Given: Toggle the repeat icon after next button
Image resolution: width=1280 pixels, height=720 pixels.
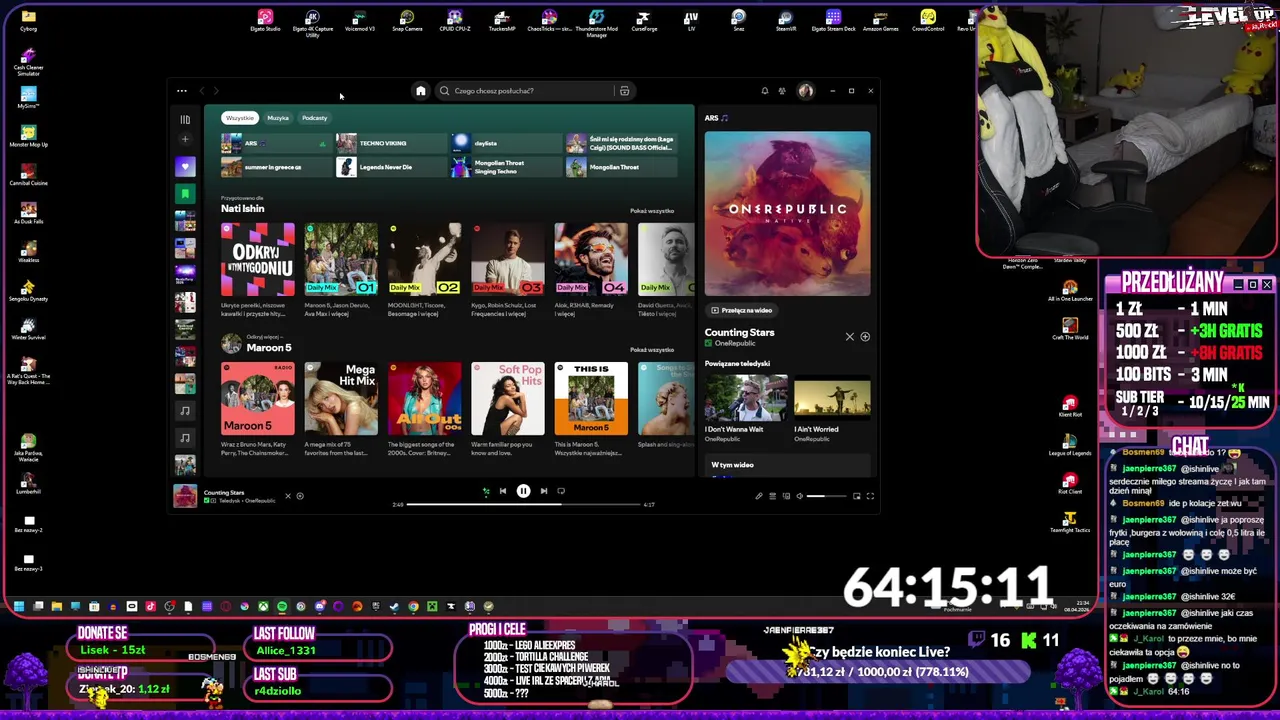Looking at the screenshot, I should (561, 491).
